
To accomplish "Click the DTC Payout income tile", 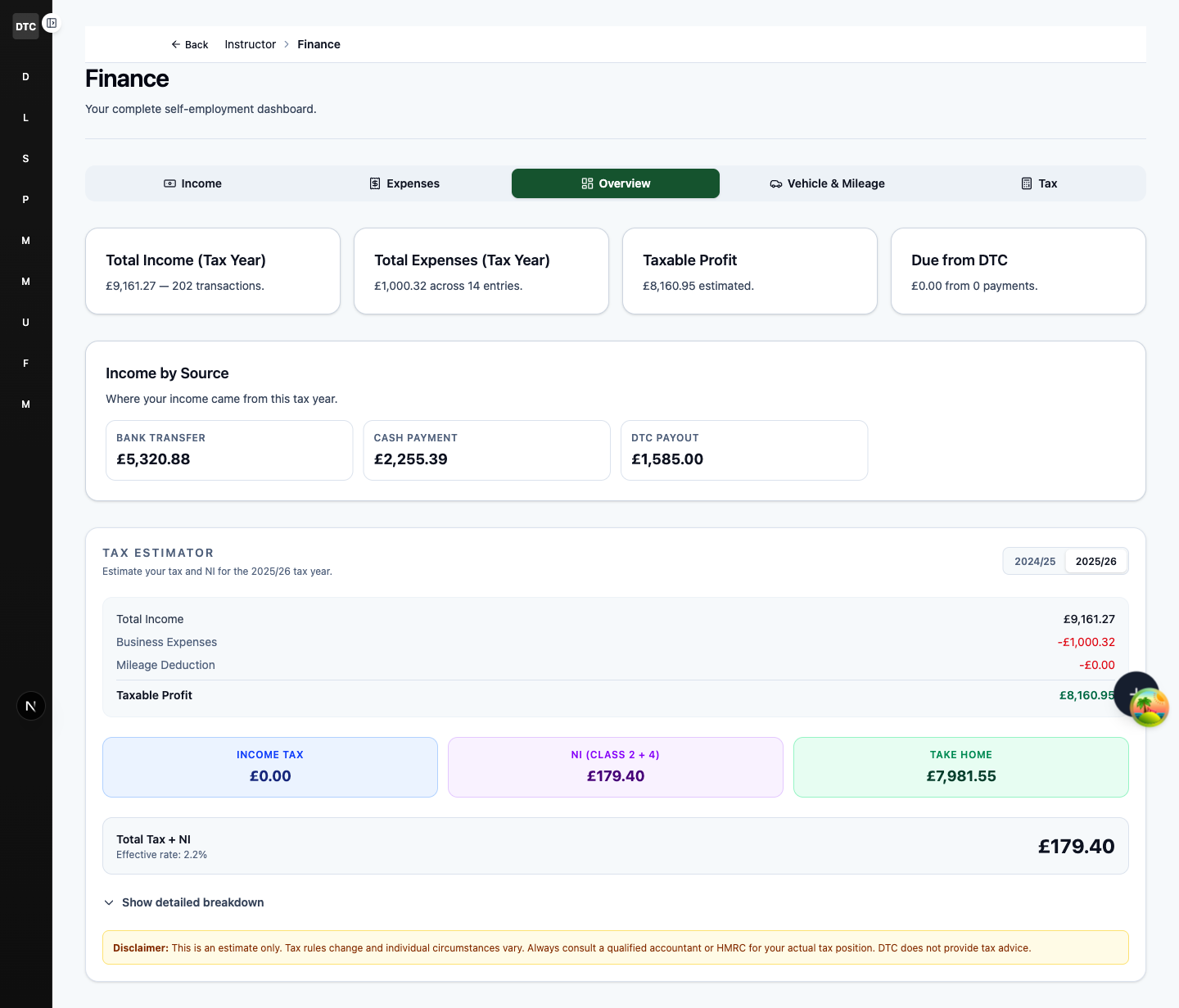I will click(744, 450).
